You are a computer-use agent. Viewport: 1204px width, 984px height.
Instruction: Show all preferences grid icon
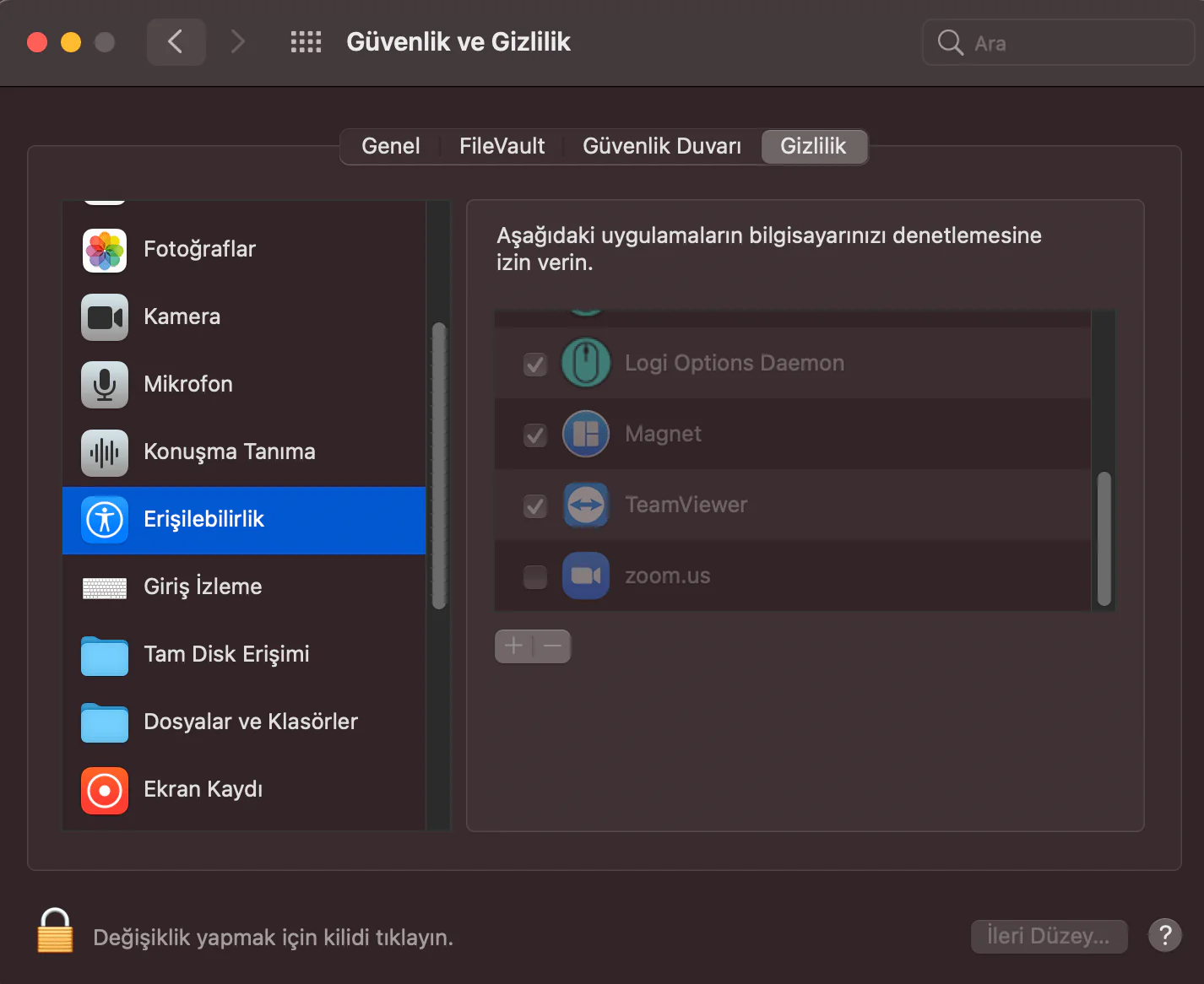(306, 42)
